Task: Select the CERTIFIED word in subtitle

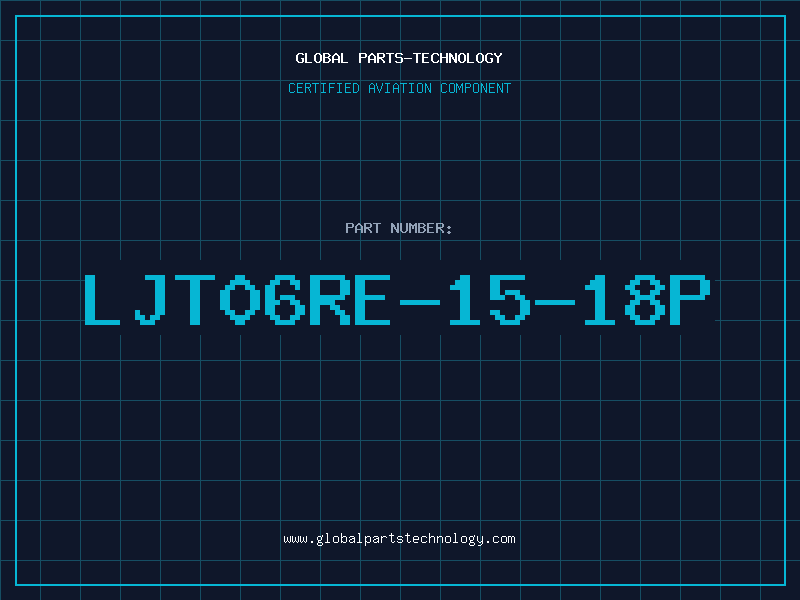Action: point(324,88)
